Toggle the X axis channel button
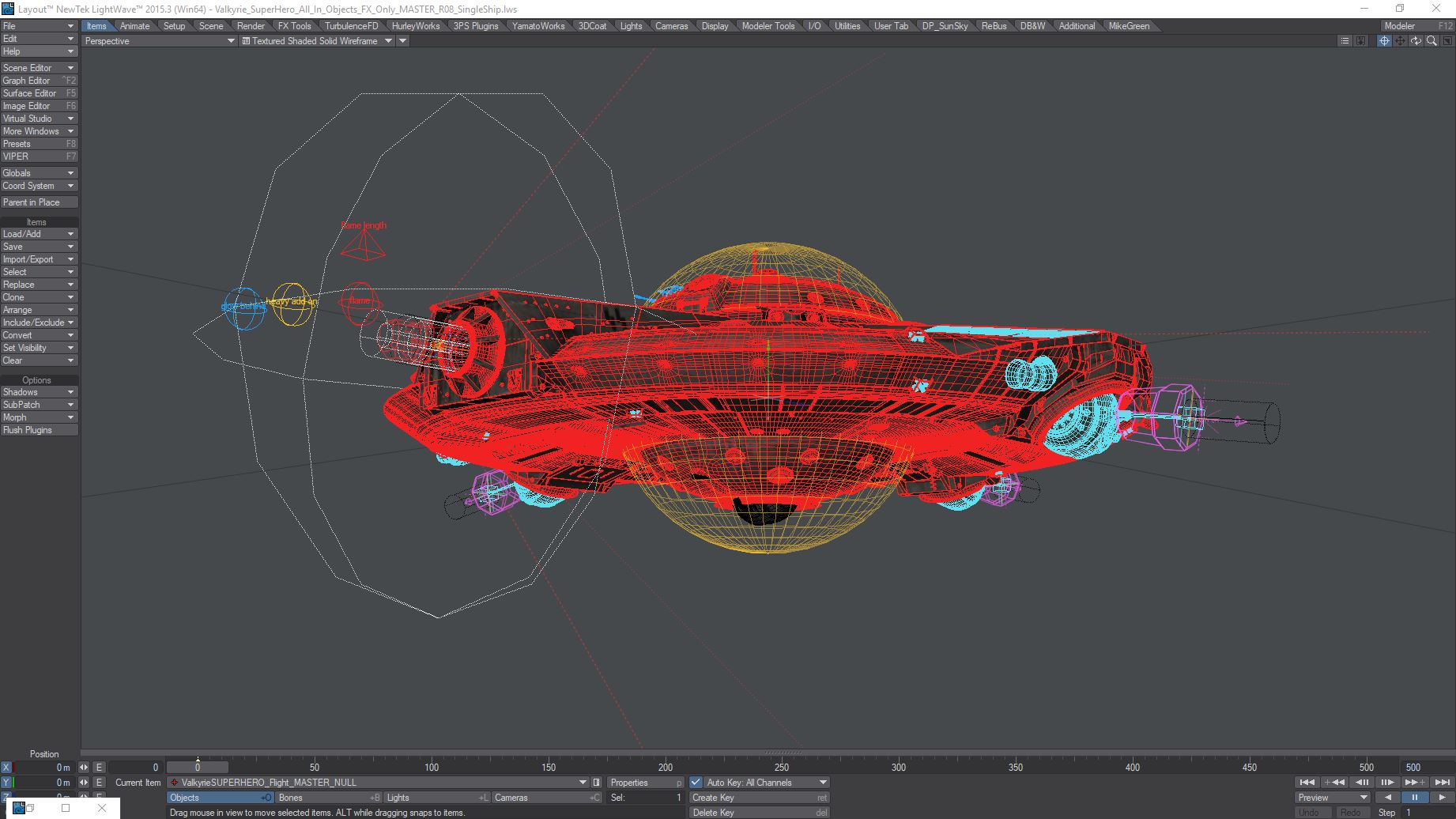This screenshot has height=819, width=1456. coord(6,768)
